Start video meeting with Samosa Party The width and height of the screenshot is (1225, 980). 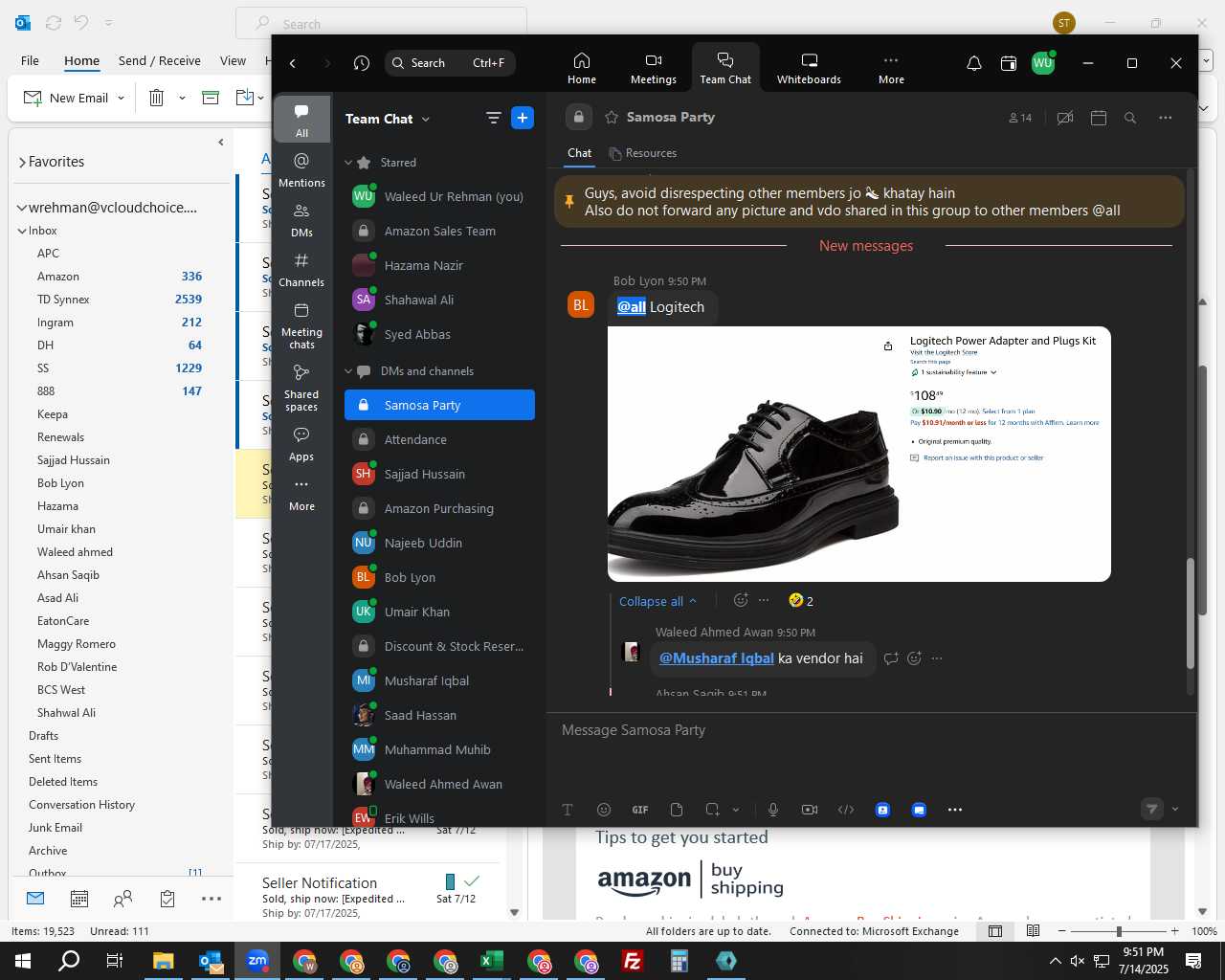coord(1064,118)
